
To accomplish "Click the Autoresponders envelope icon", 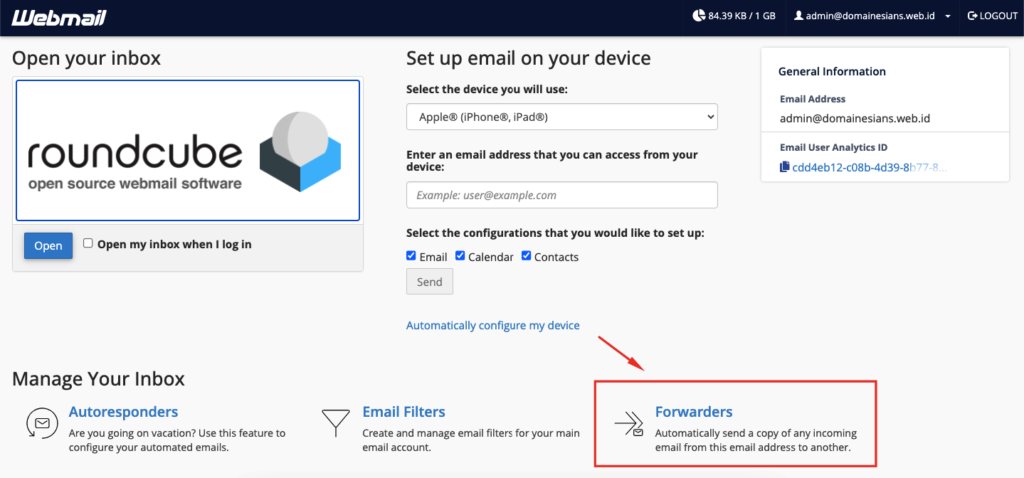I will pos(40,422).
